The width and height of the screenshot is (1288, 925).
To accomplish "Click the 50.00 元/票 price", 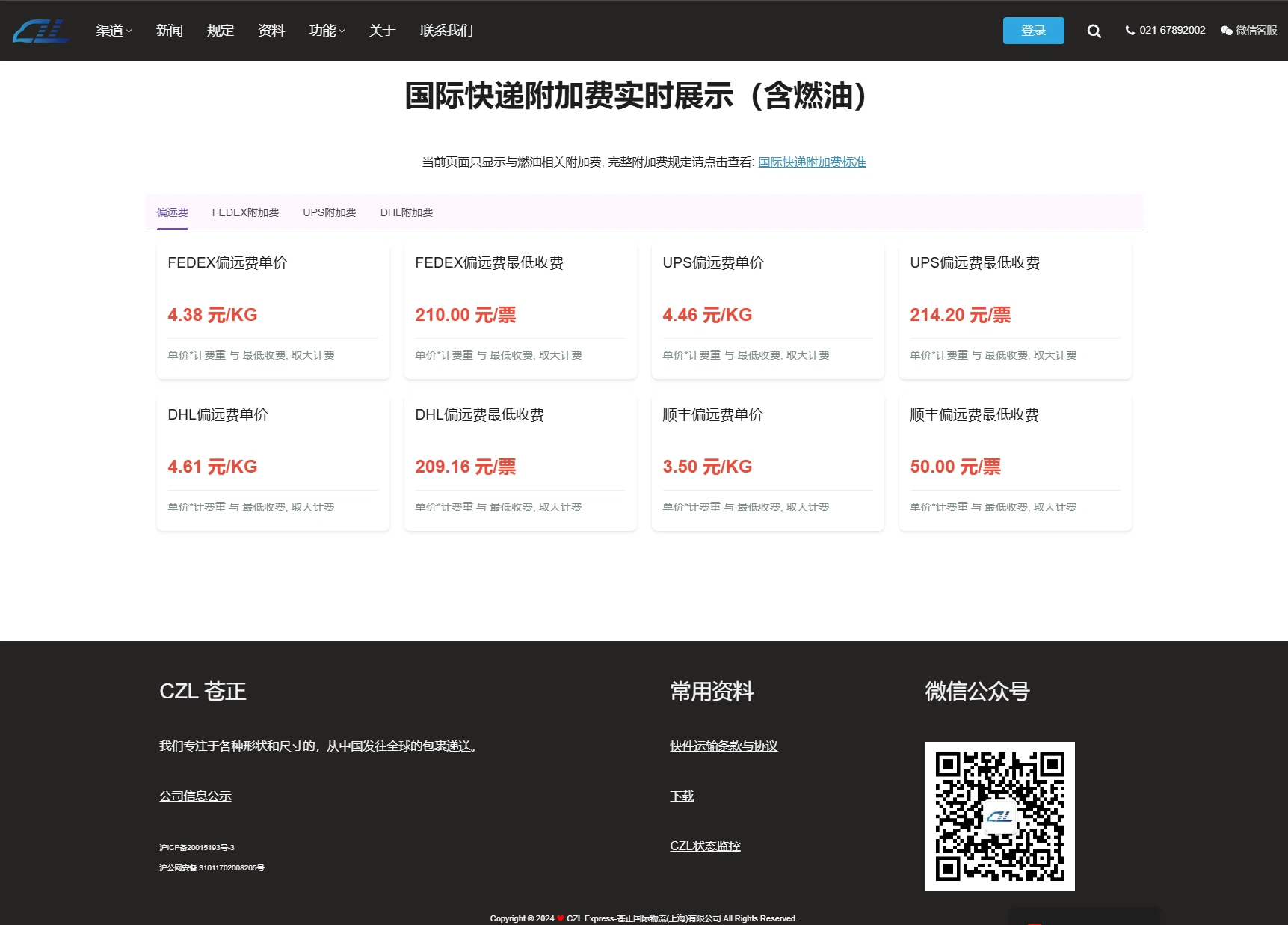I will point(955,467).
